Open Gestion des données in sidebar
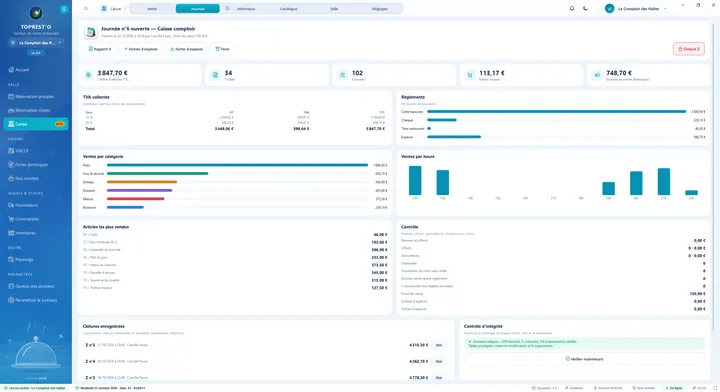The image size is (720, 392). point(35,286)
